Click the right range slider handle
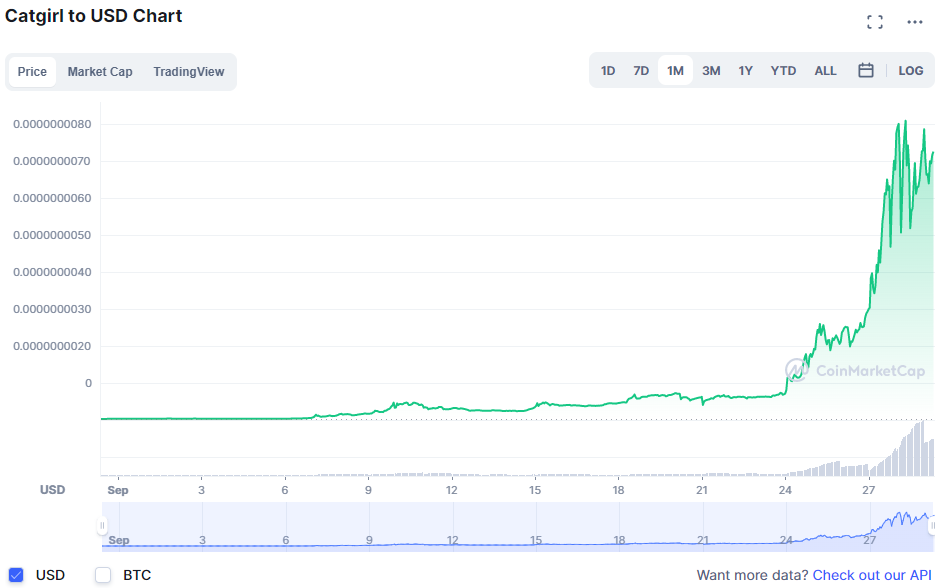This screenshot has width=942, height=588. [932, 526]
